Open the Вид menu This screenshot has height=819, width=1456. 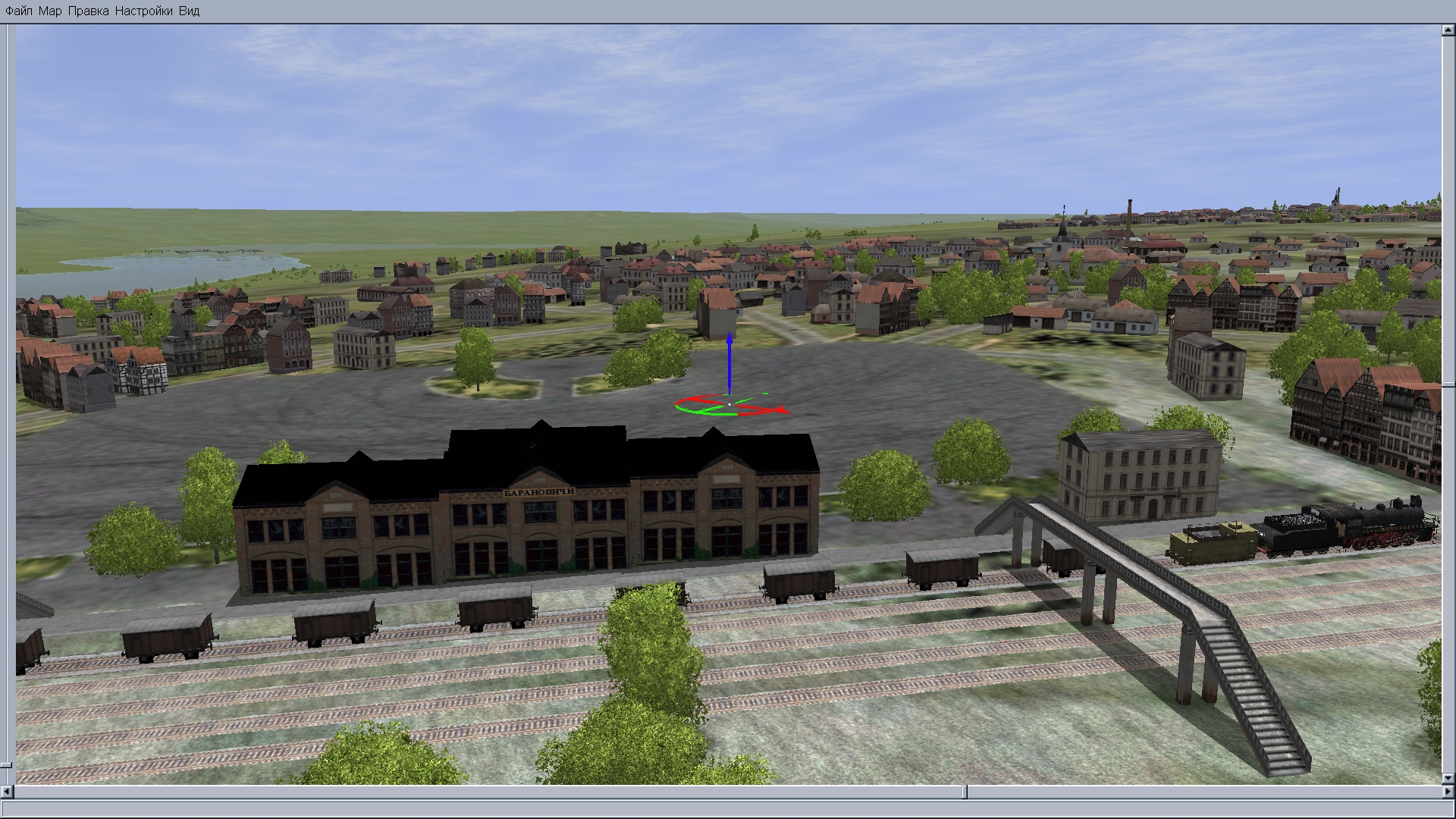coord(190,11)
